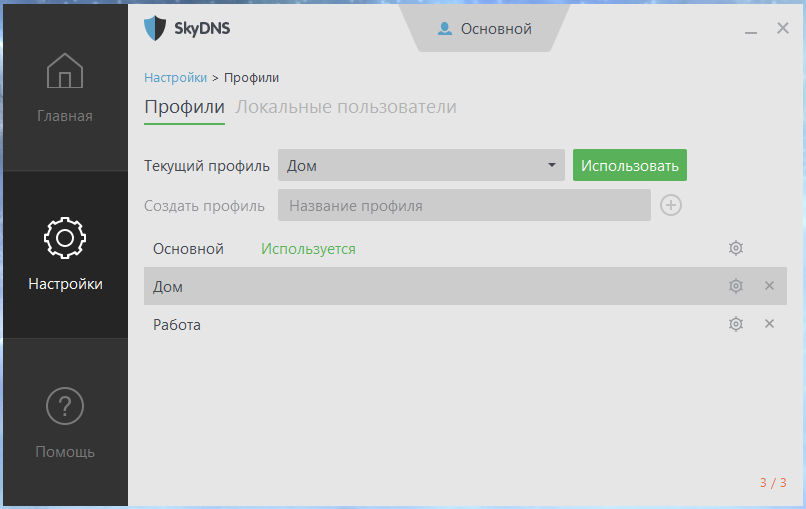Delete the Работа profile
This screenshot has height=509, width=806.
coord(769,324)
